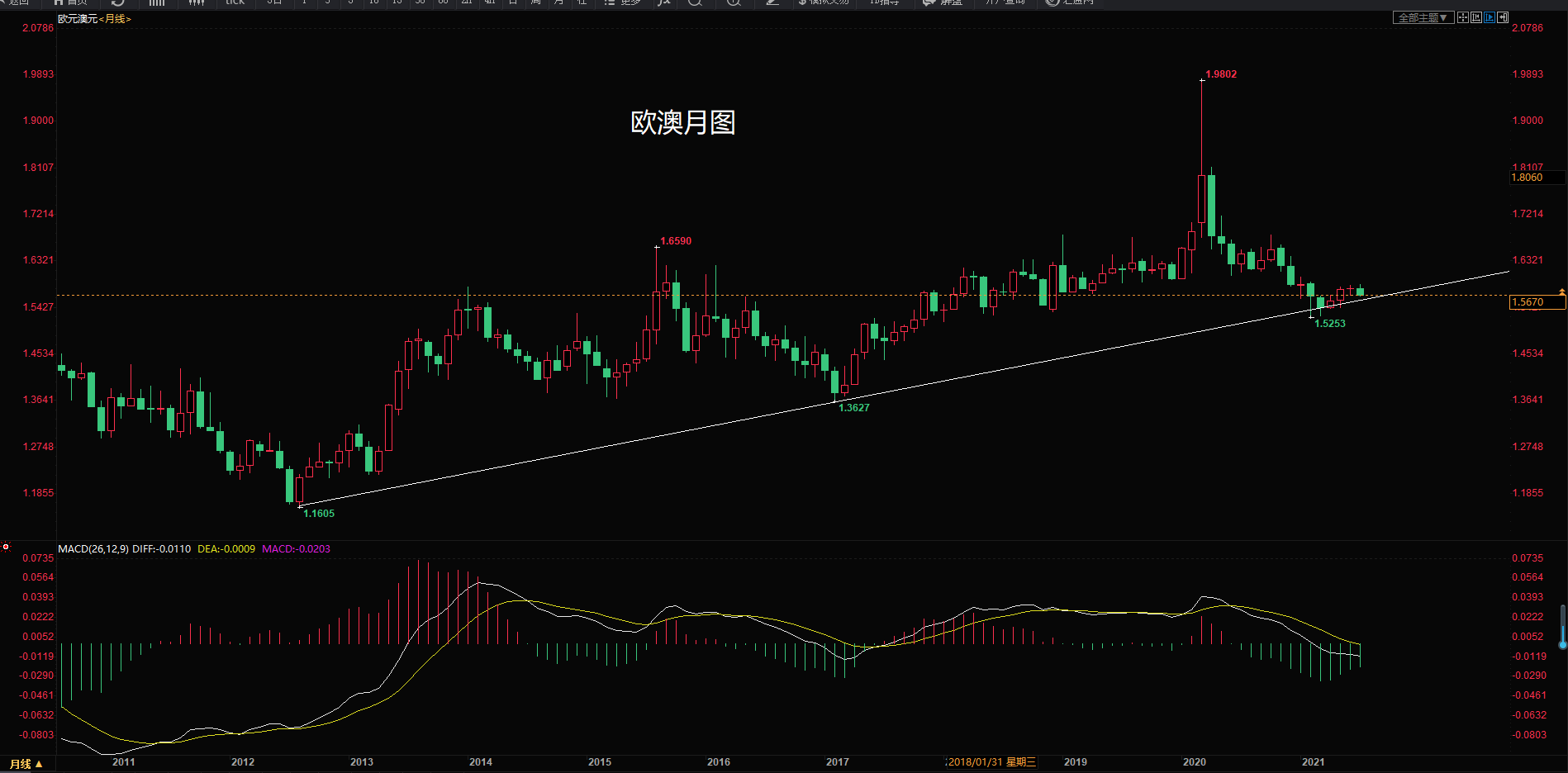Click the 2018/01/31 date marker on time axis
Image resolution: width=1568 pixels, height=773 pixels.
coord(991,762)
